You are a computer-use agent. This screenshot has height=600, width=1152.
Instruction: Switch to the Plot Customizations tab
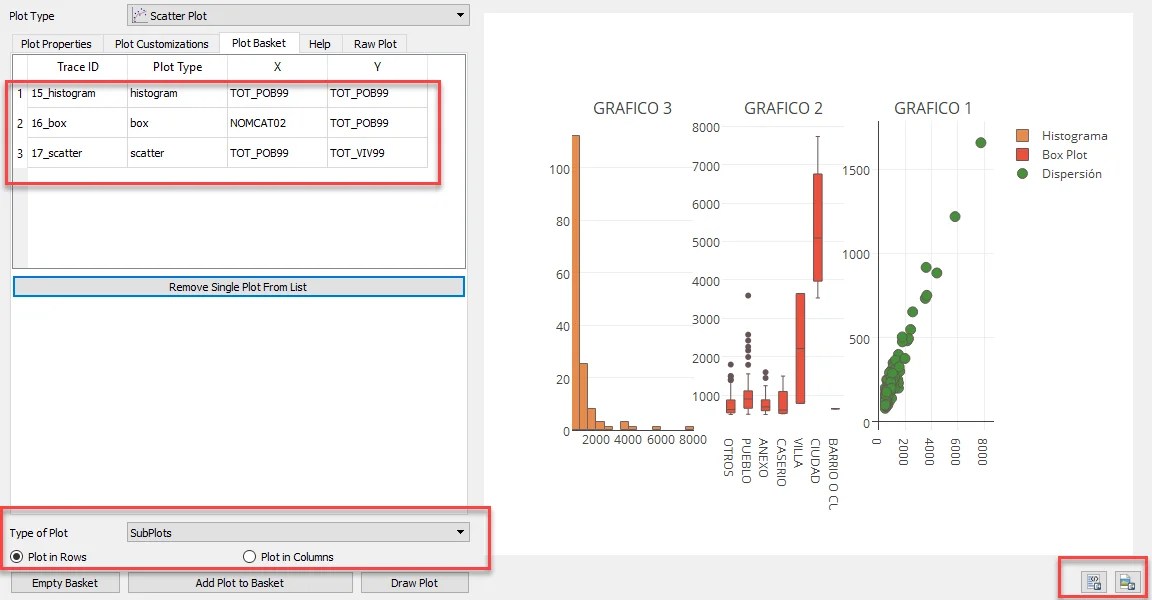click(162, 44)
